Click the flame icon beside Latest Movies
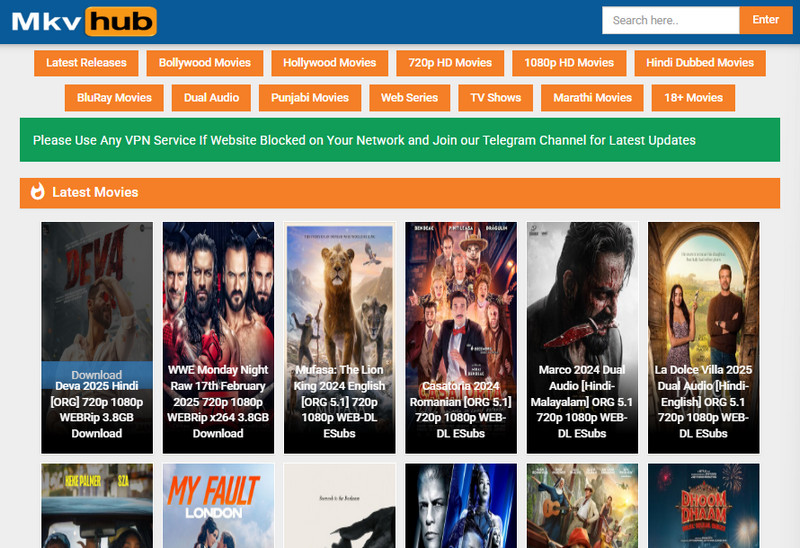The image size is (800, 548). [37, 192]
